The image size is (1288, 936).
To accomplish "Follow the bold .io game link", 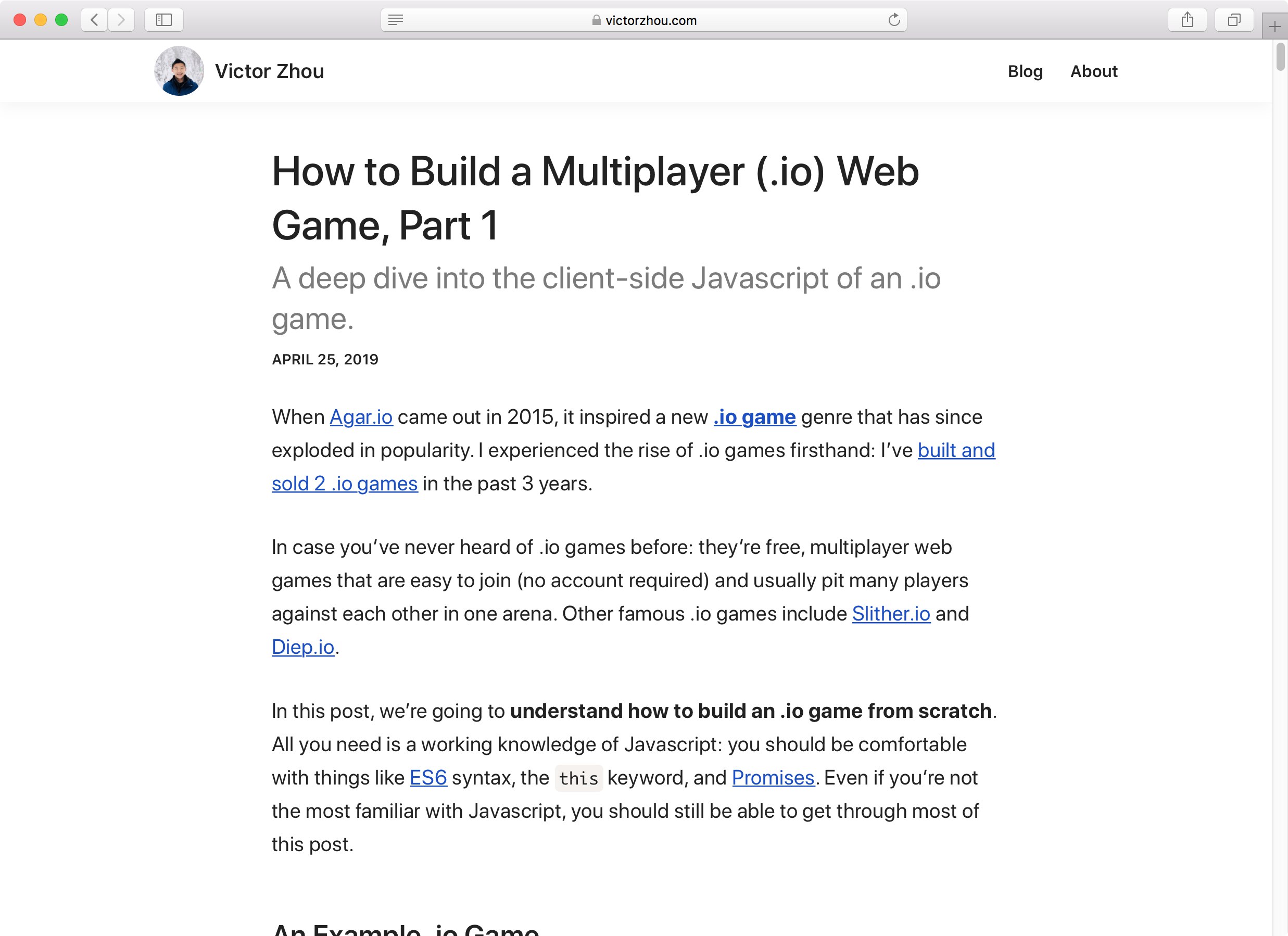I will point(755,417).
